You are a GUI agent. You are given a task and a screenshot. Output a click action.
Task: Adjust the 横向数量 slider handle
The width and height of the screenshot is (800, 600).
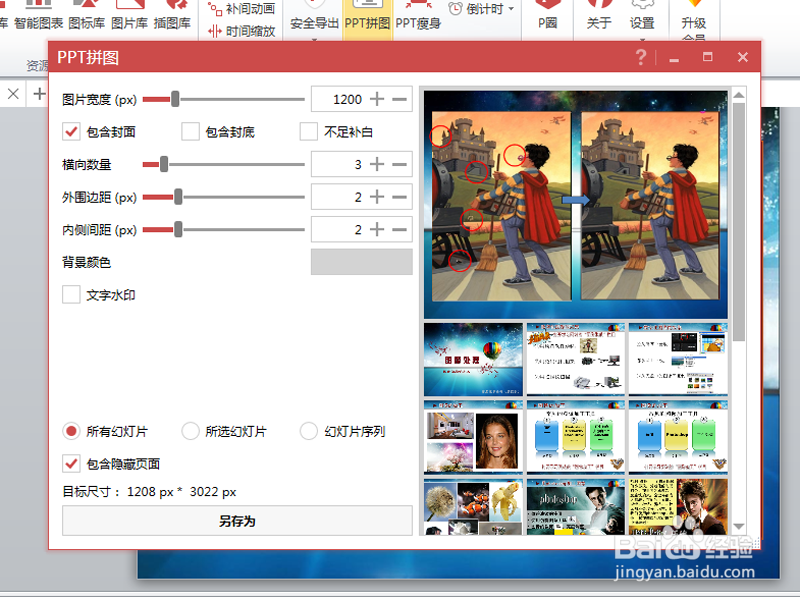164,164
